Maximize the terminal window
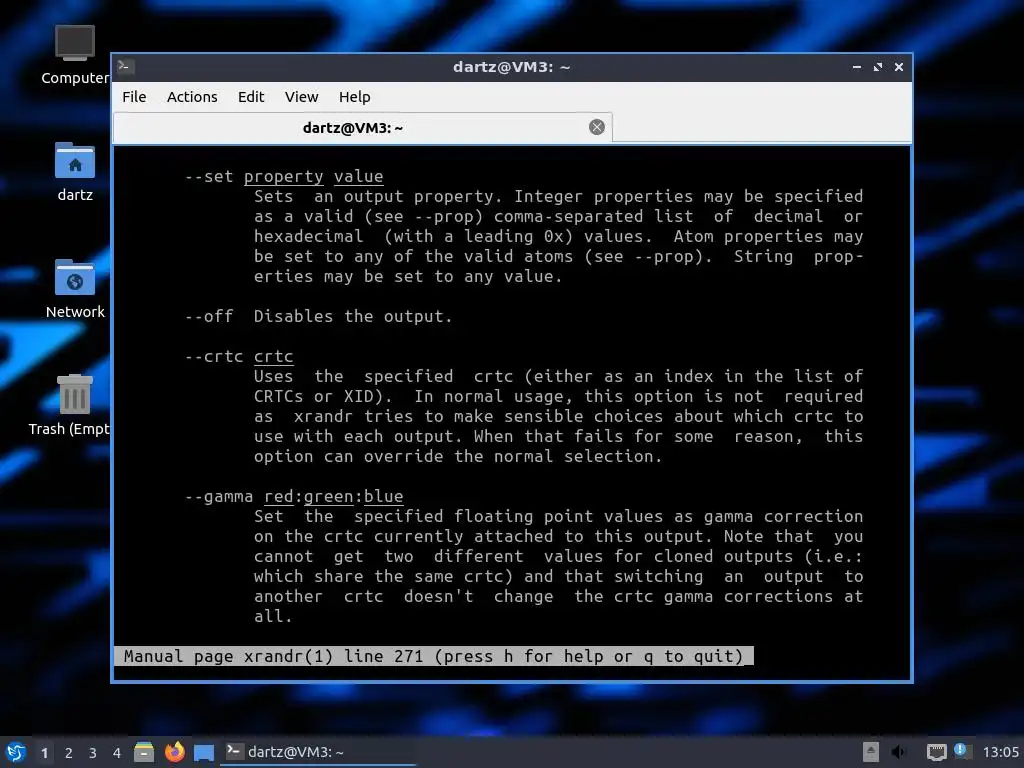Image resolution: width=1024 pixels, height=768 pixels. 878,67
